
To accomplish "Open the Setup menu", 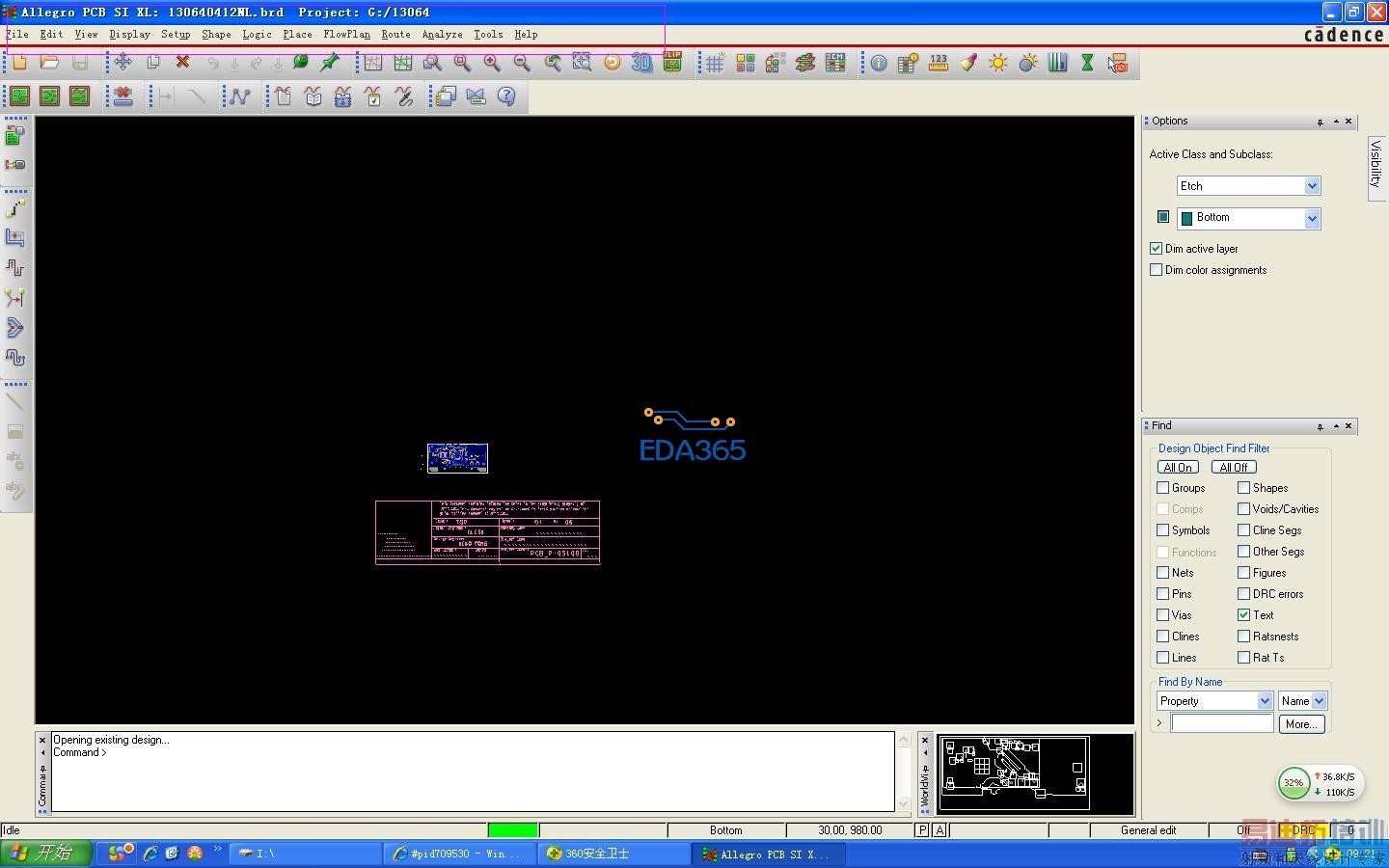I will [176, 34].
